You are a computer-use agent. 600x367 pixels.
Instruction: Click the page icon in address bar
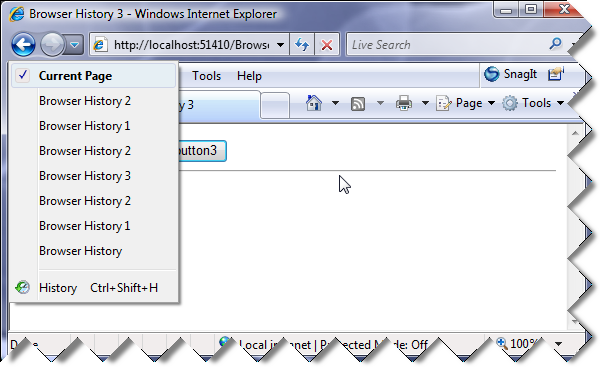coord(100,45)
